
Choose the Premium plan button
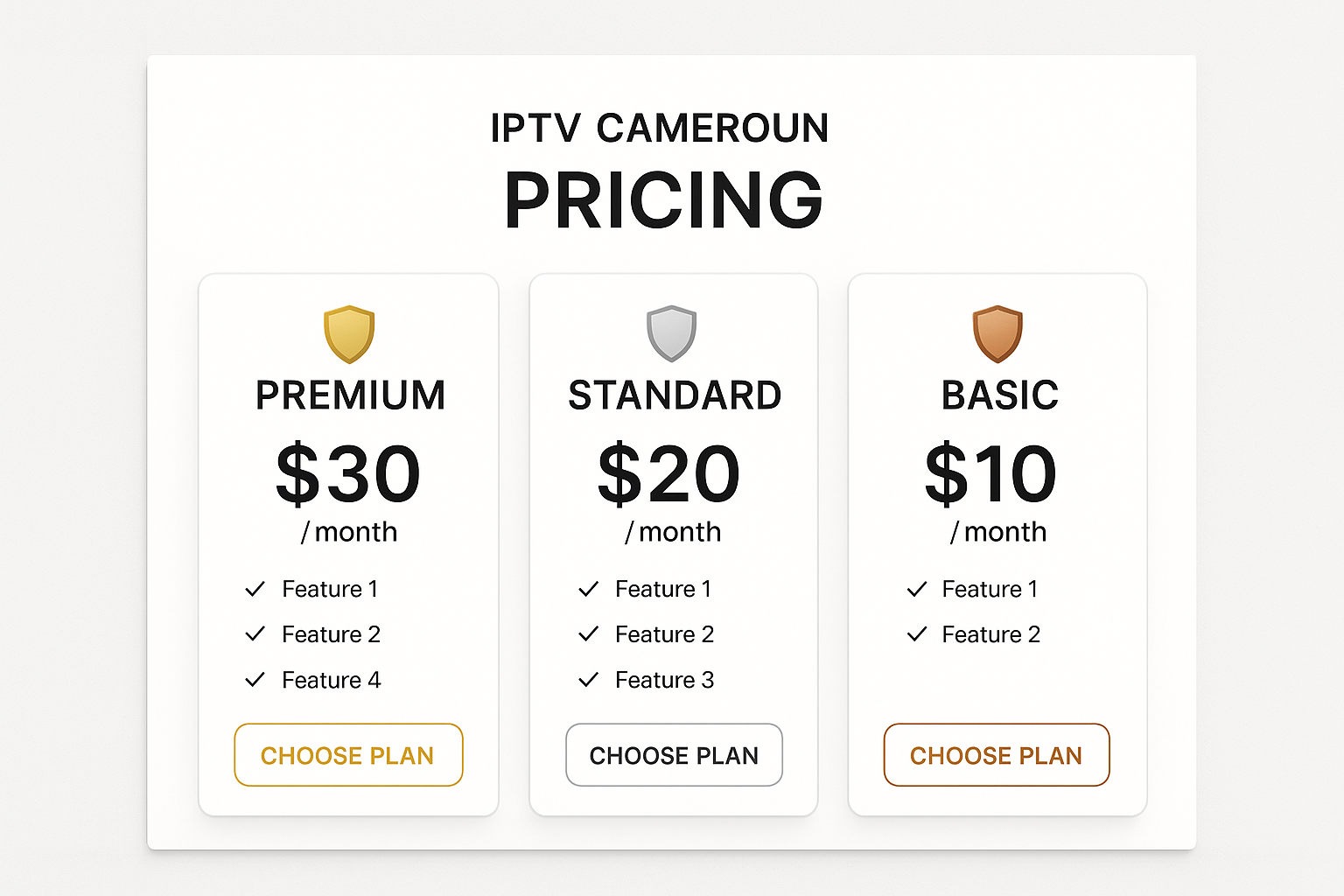coord(348,755)
